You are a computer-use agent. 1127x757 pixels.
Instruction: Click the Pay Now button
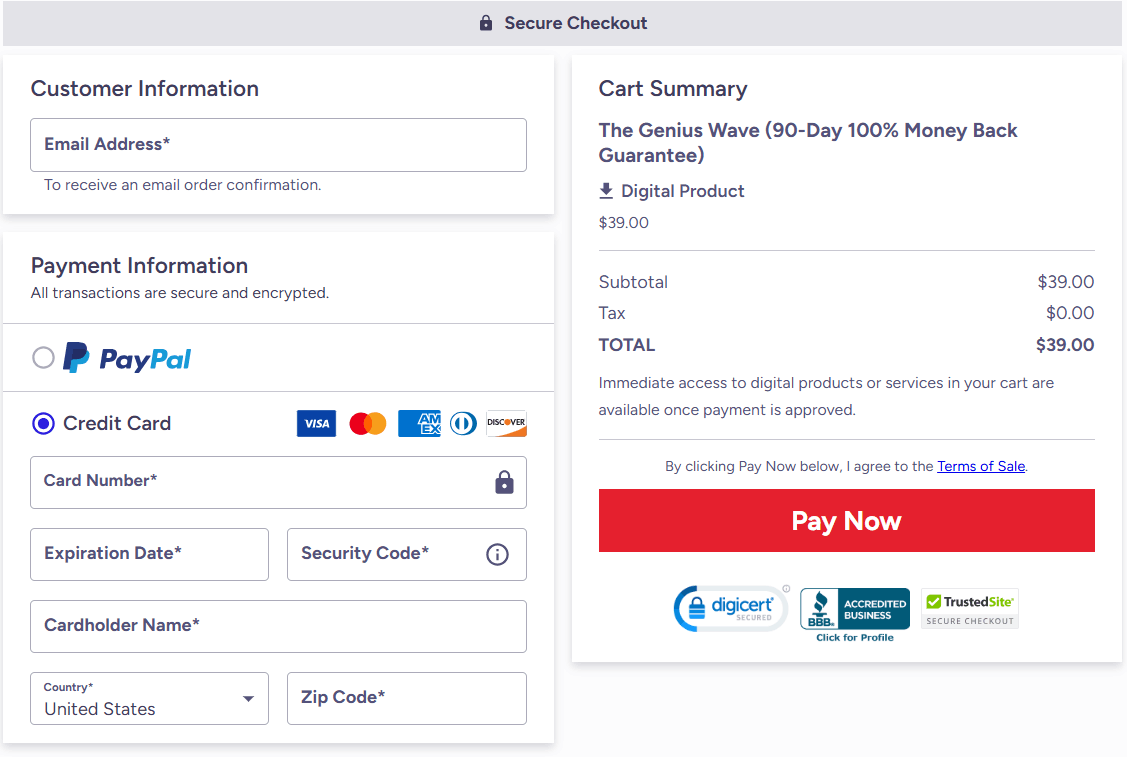click(x=846, y=520)
